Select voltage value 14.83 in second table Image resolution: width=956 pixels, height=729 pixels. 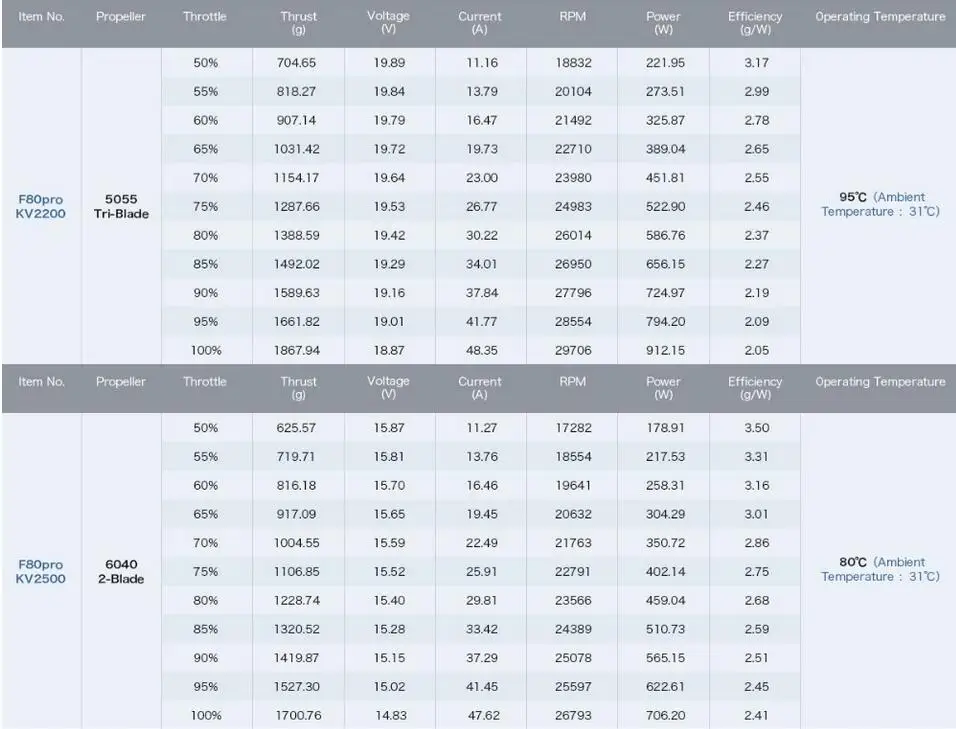tap(391, 715)
